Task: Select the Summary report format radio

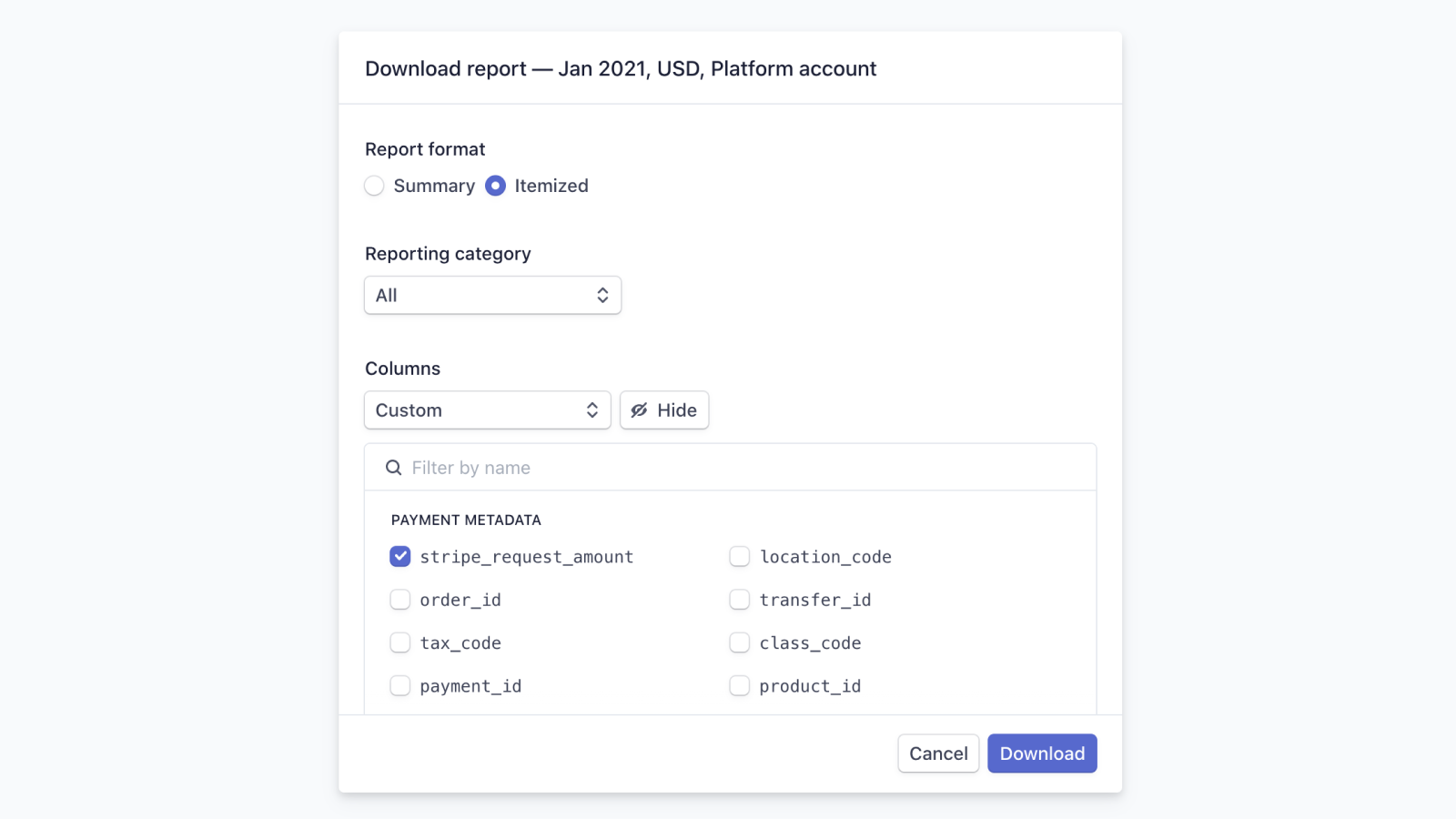Action: click(374, 186)
